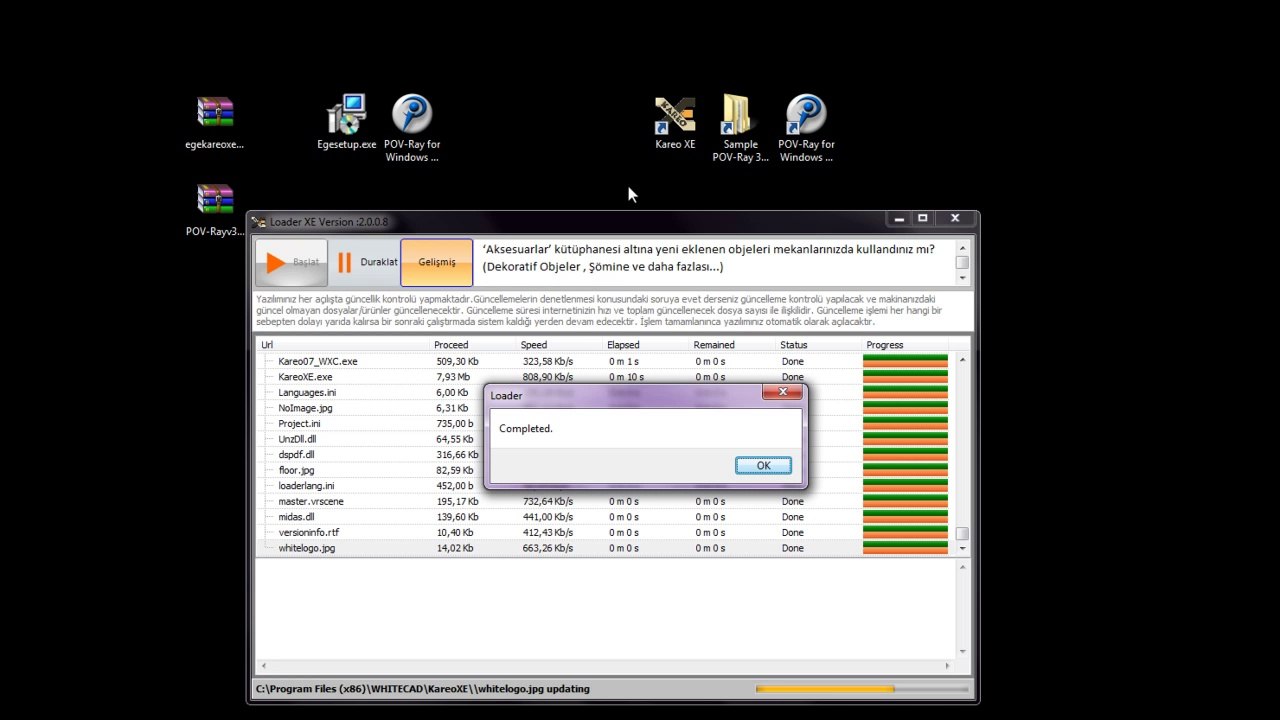Viewport: 1280px width, 720px height.
Task: Confirm the Completed dialog with OK
Action: 763,465
